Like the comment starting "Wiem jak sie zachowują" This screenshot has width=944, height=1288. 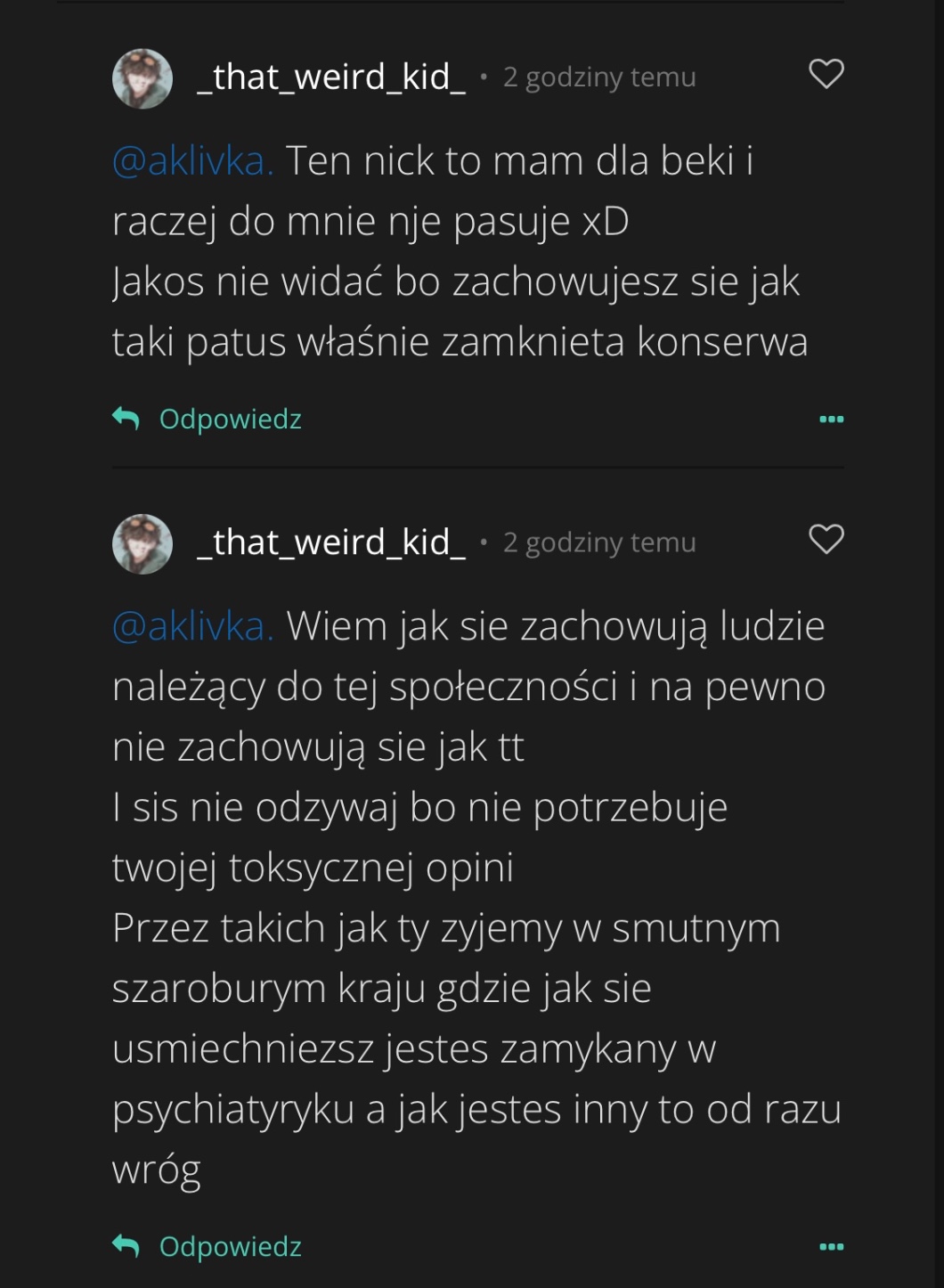point(826,539)
